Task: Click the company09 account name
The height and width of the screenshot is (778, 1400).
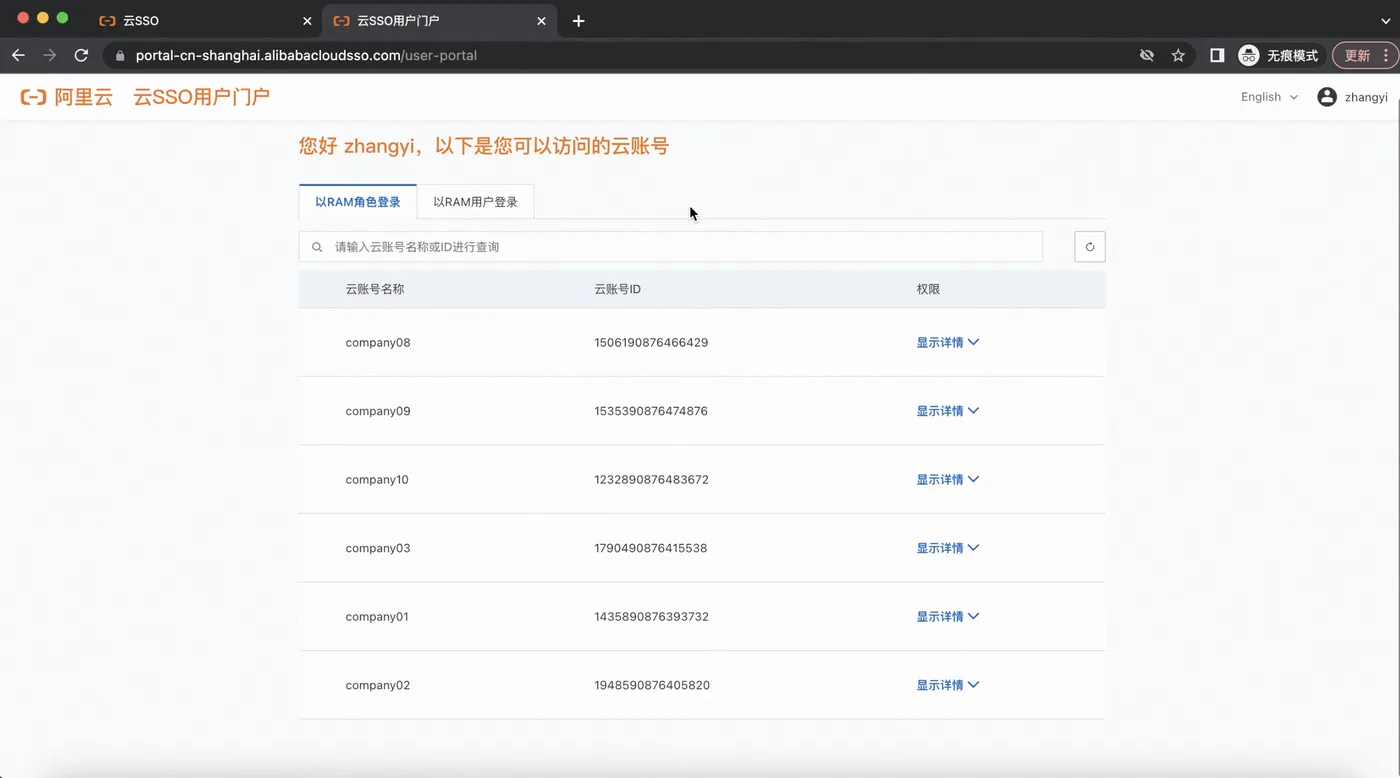Action: click(x=378, y=411)
